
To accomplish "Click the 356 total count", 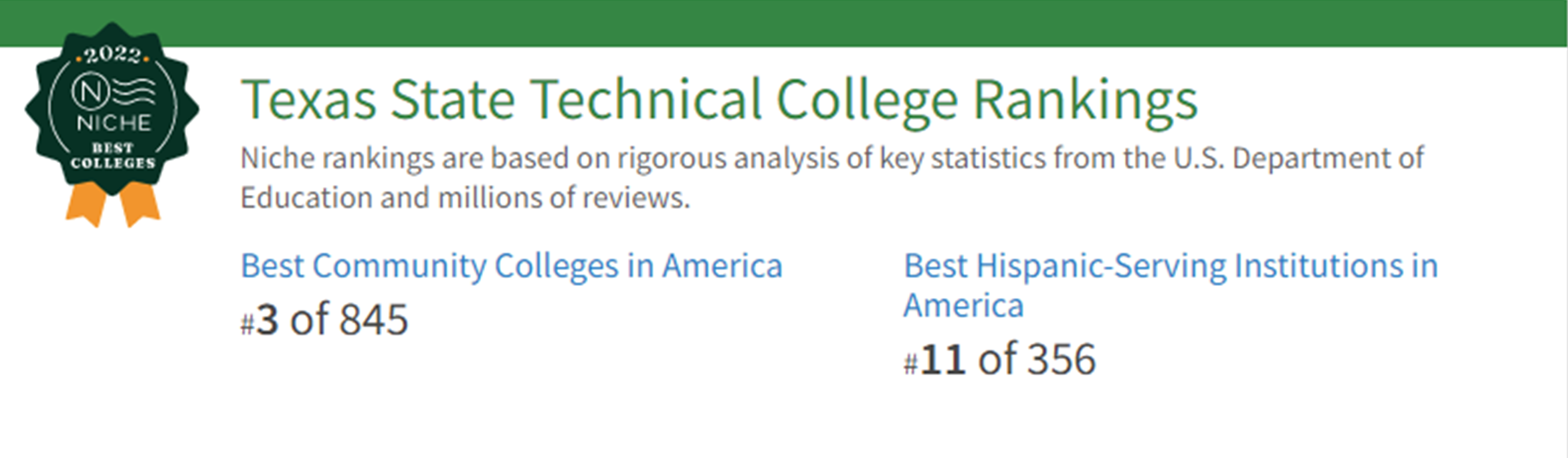I will pos(1061,359).
